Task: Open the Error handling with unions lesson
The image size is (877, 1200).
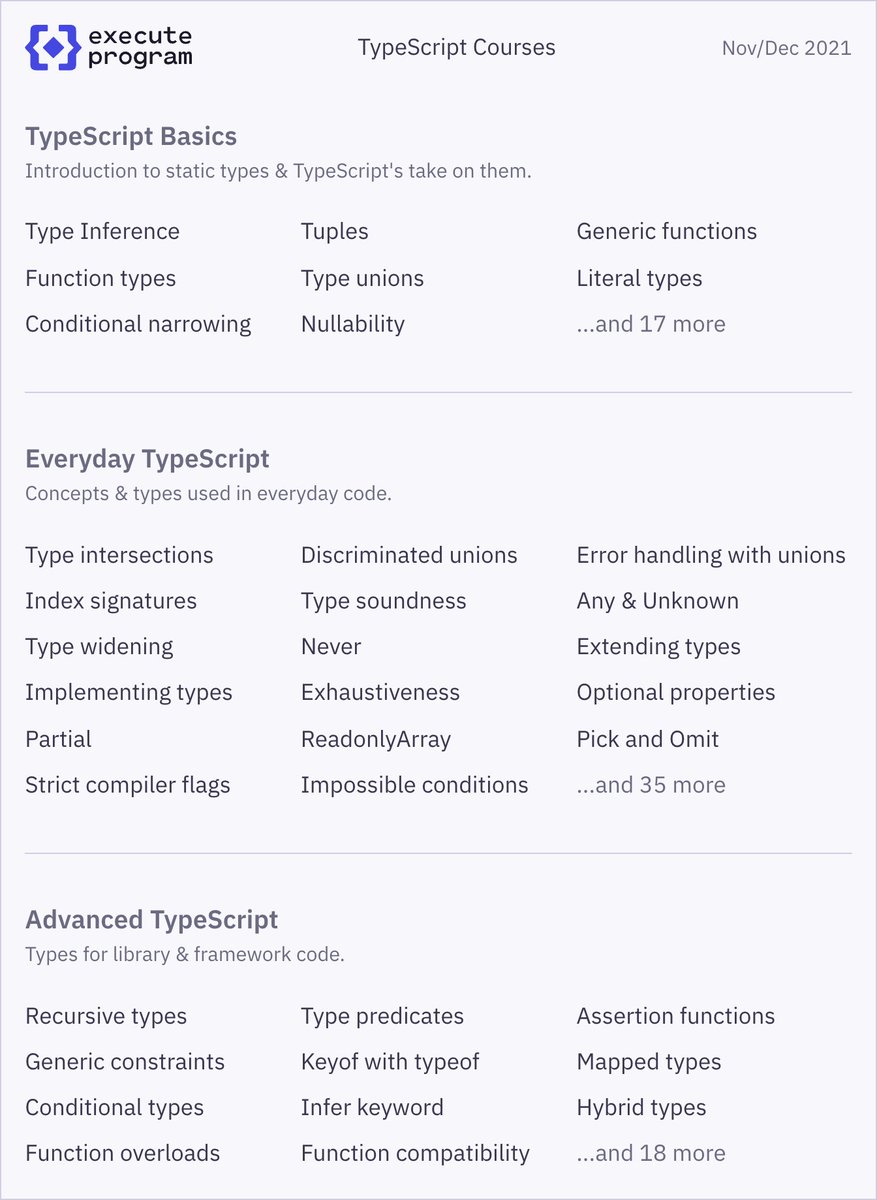Action: tap(711, 555)
